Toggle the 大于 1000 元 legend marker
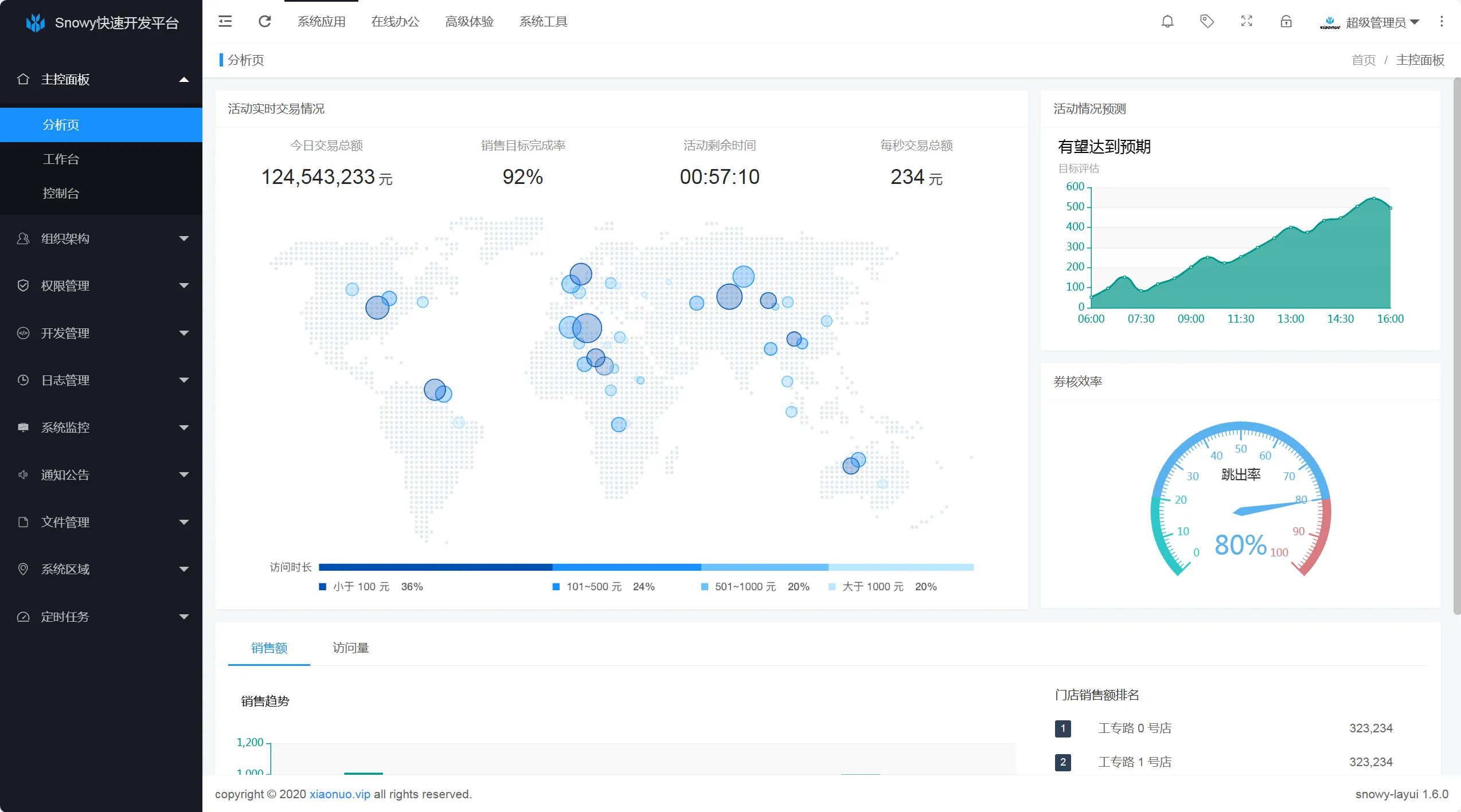Image resolution: width=1461 pixels, height=812 pixels. point(832,587)
